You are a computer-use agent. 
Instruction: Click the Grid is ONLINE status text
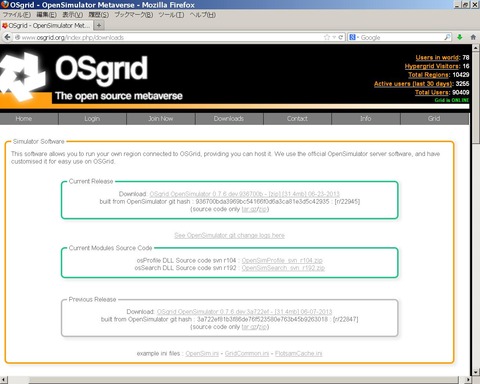pos(452,100)
